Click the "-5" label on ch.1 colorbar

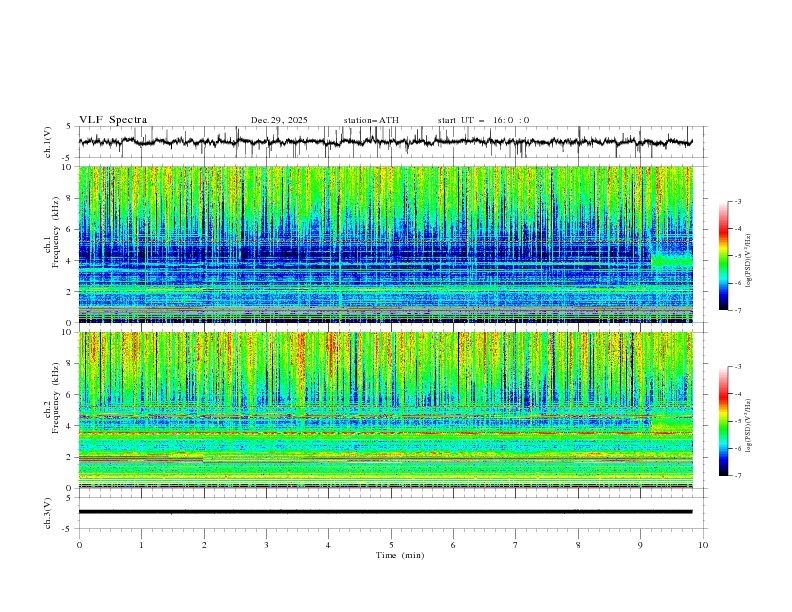click(737, 256)
